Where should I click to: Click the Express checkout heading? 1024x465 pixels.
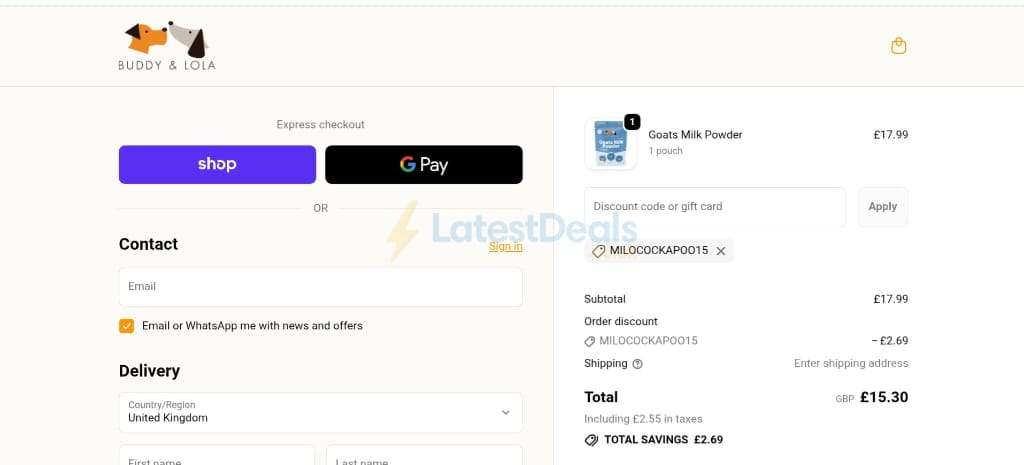pos(321,124)
